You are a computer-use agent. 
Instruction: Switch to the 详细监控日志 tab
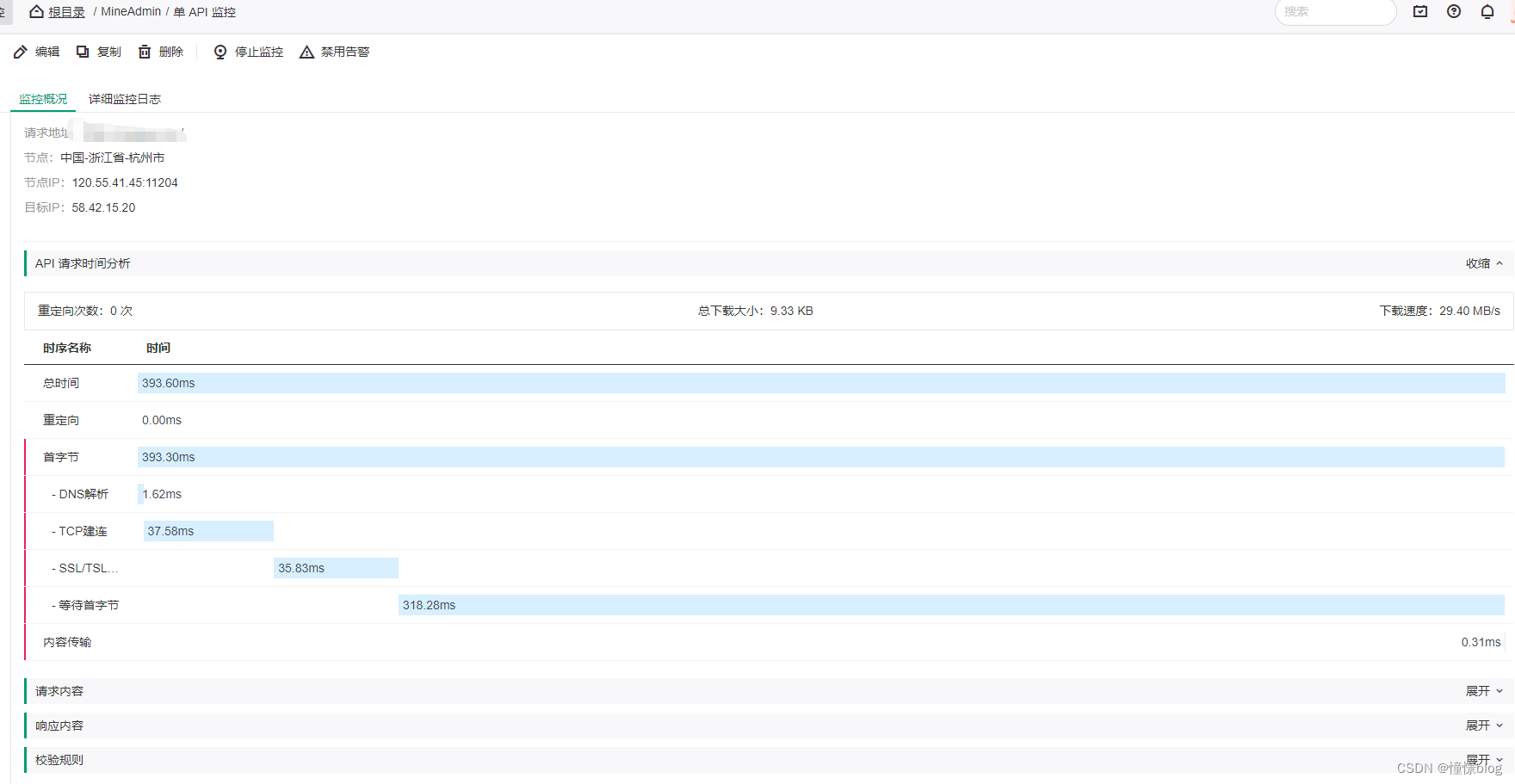(x=125, y=99)
